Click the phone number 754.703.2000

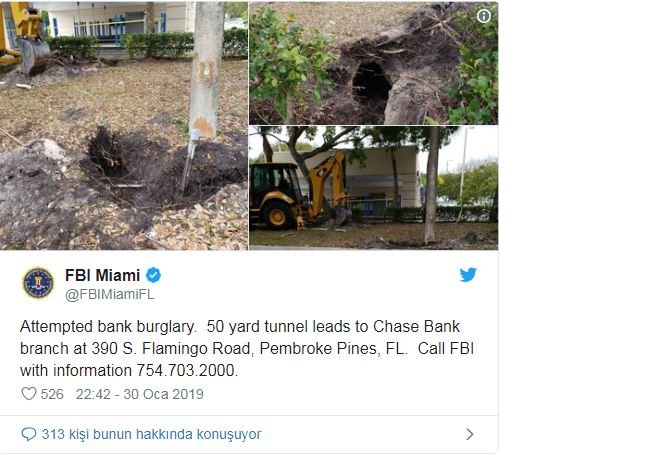pyautogui.click(x=187, y=371)
